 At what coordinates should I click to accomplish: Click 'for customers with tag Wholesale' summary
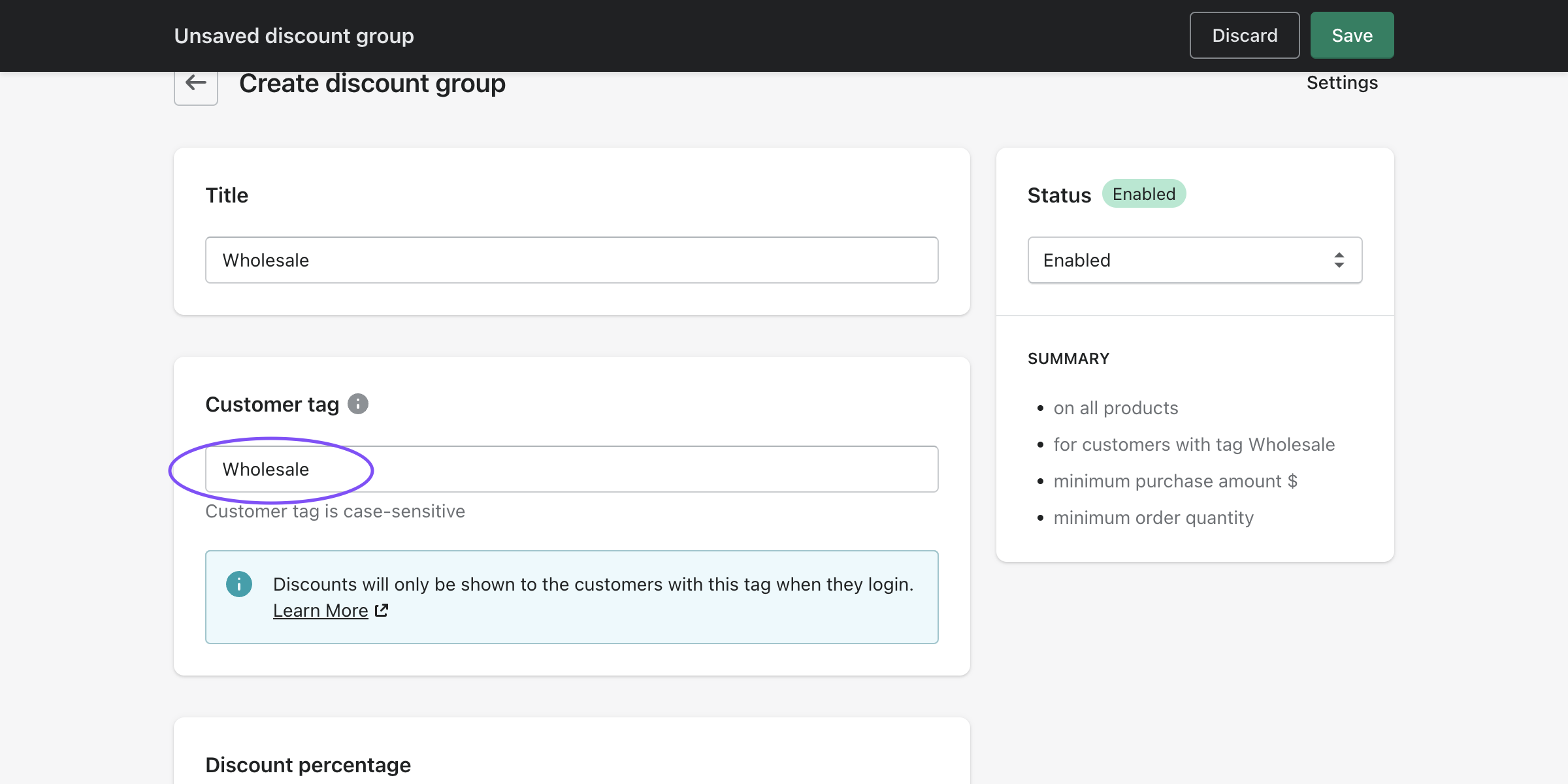pyautogui.click(x=1194, y=444)
